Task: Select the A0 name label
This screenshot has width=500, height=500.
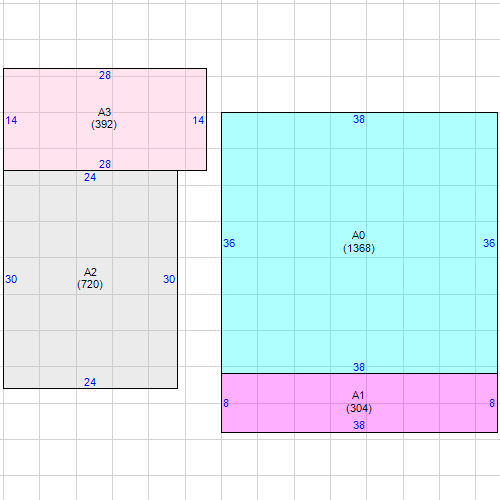Action: pyautogui.click(x=359, y=235)
